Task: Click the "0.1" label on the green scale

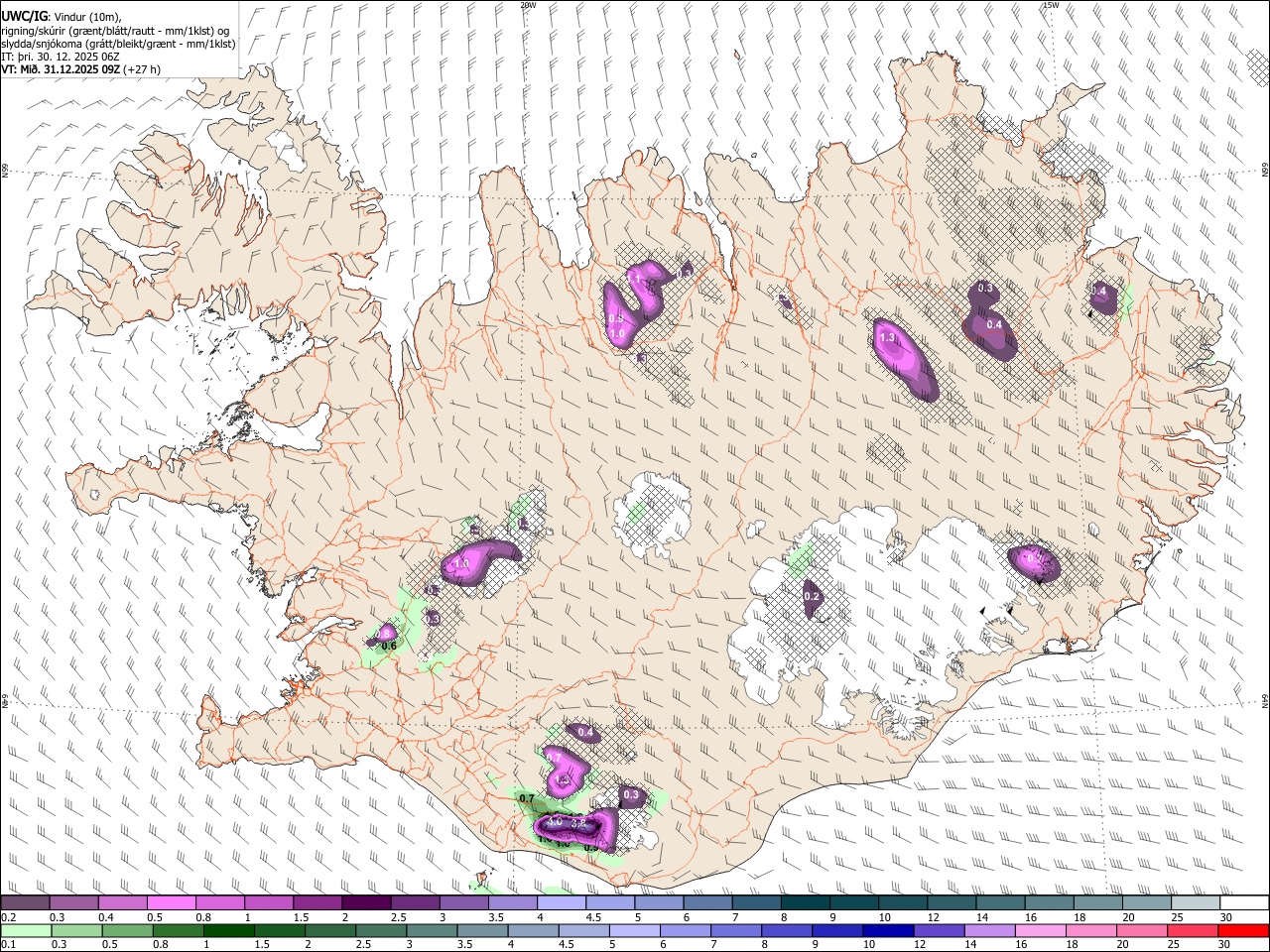Action: pos(7,944)
